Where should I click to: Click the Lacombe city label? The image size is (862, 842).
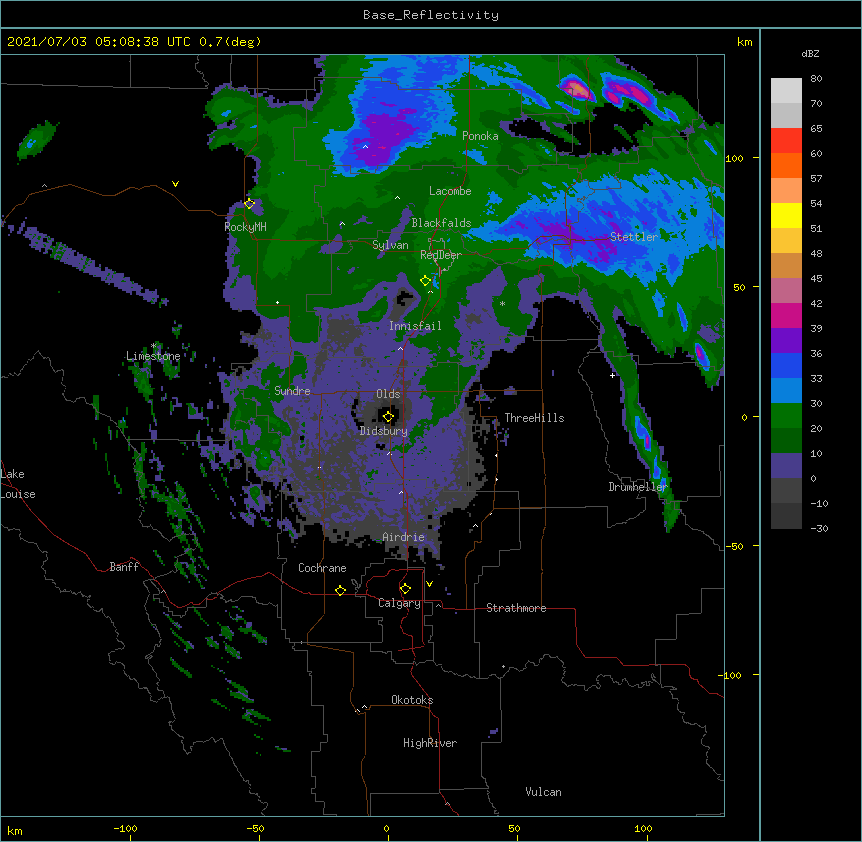(x=450, y=191)
